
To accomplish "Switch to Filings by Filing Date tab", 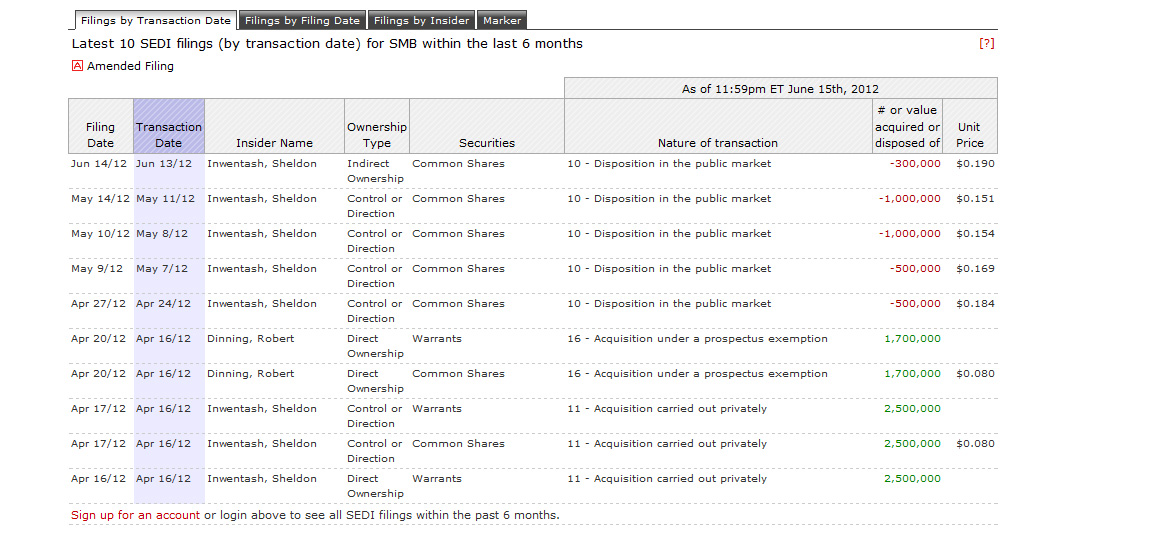I will point(302,20).
